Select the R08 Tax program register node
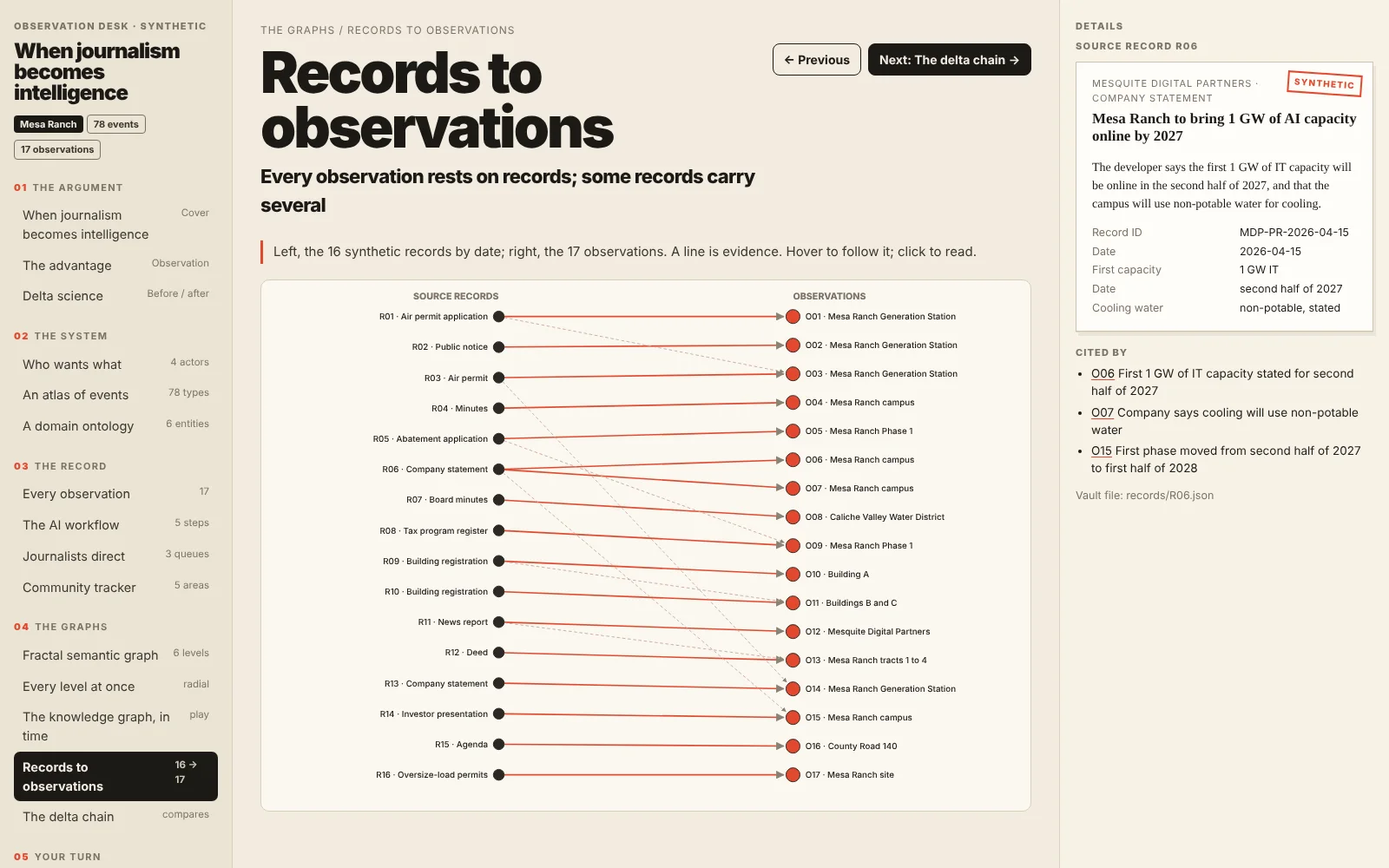Screen dimensions: 1389x868 [498, 531]
